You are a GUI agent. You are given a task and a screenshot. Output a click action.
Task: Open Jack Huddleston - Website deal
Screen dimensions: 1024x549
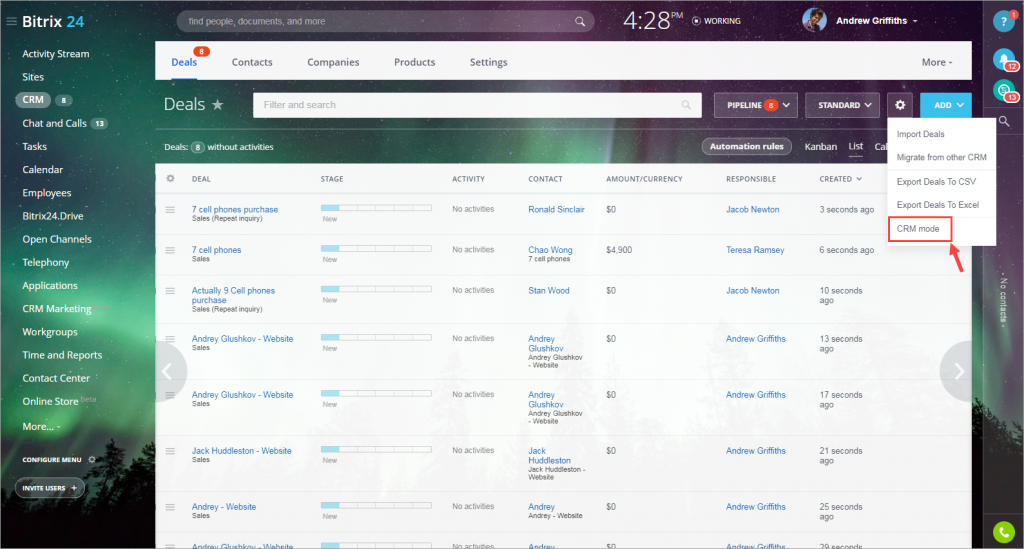click(x=242, y=451)
